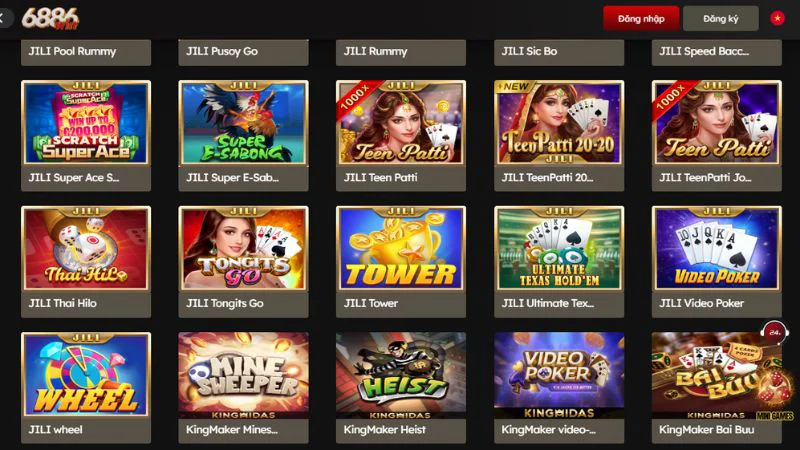Open the Super E-Sabong rooster game tile
The height and width of the screenshot is (450, 800).
[243, 122]
